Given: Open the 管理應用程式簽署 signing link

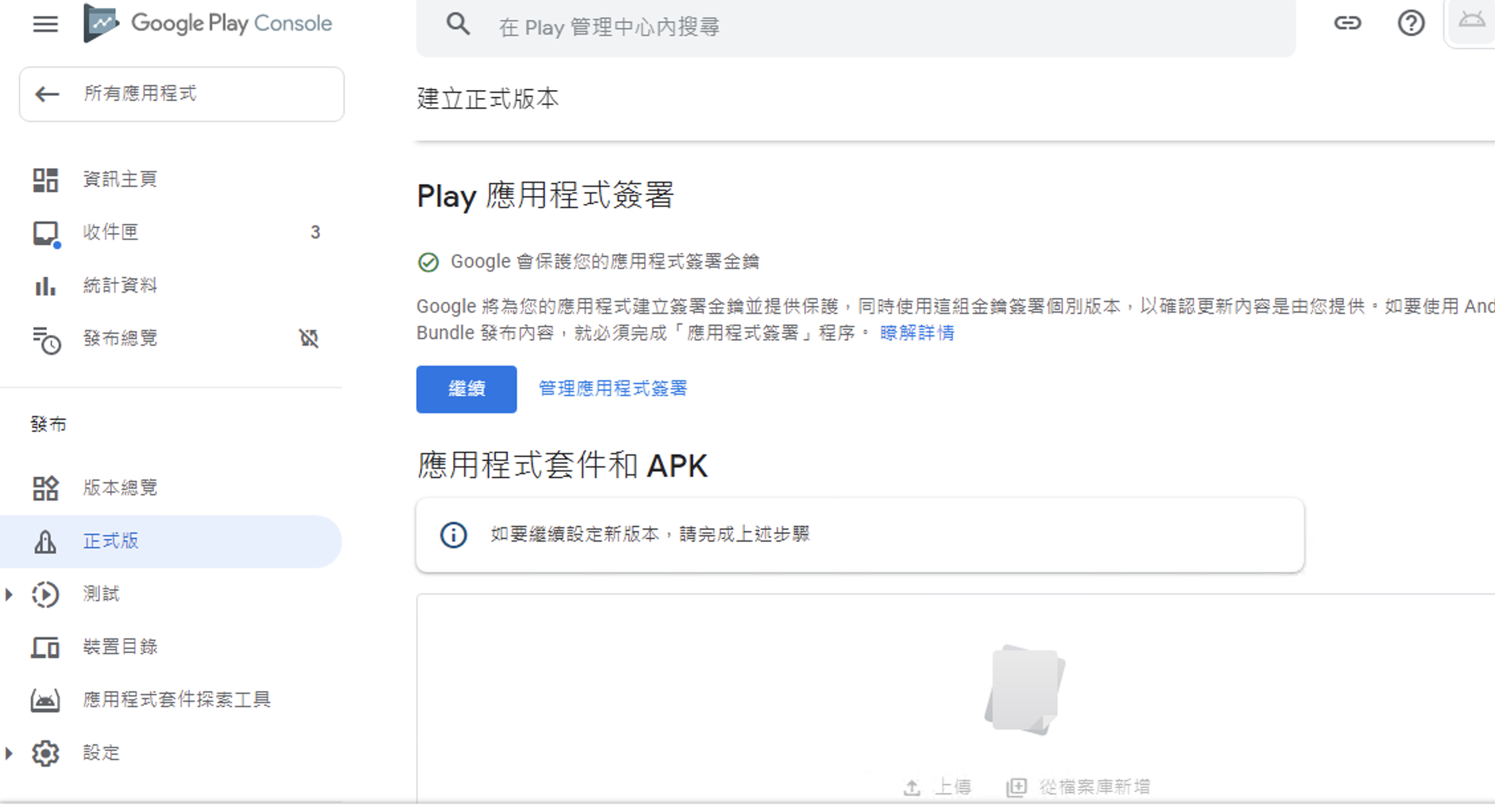Looking at the screenshot, I should (x=612, y=389).
